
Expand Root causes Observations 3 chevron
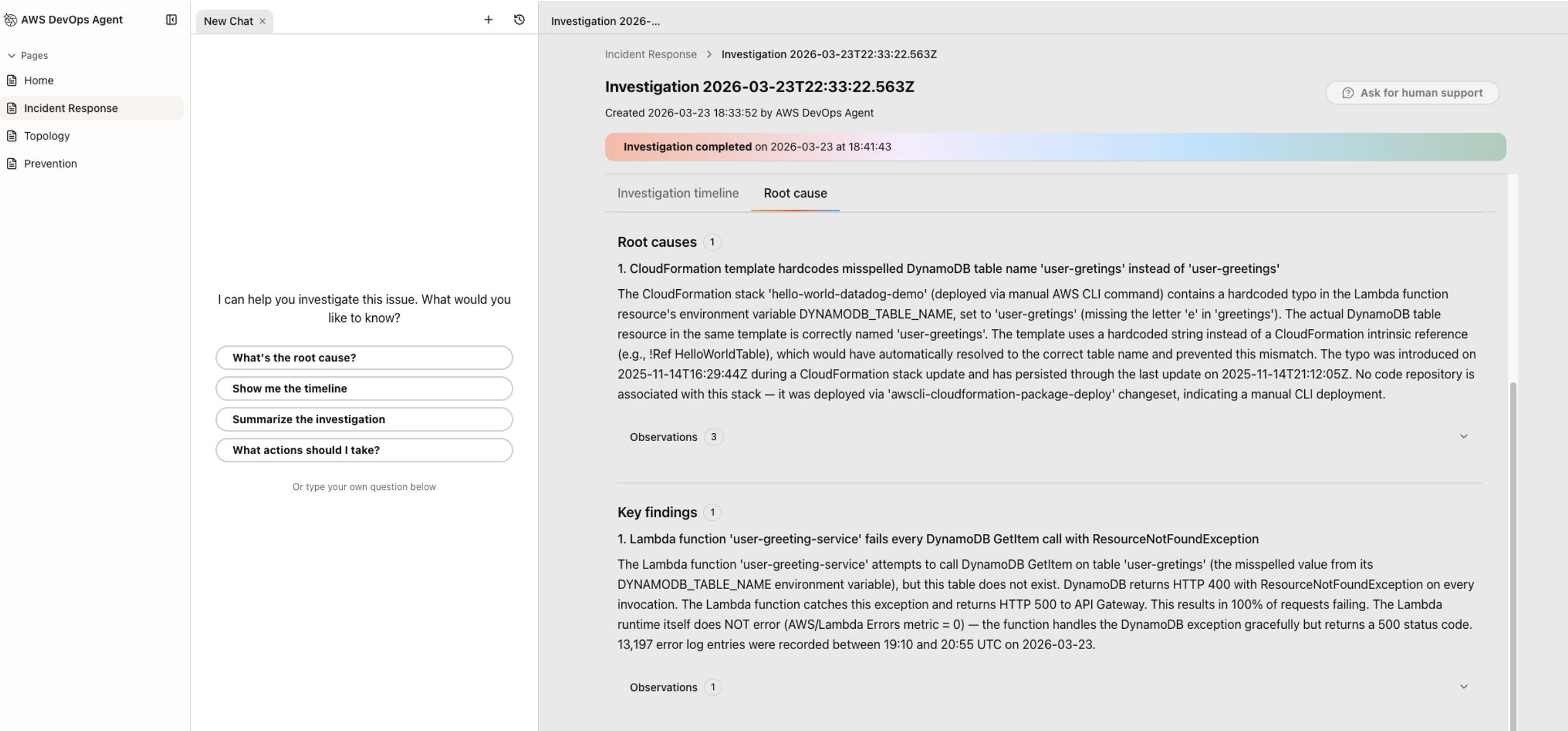tap(1464, 437)
